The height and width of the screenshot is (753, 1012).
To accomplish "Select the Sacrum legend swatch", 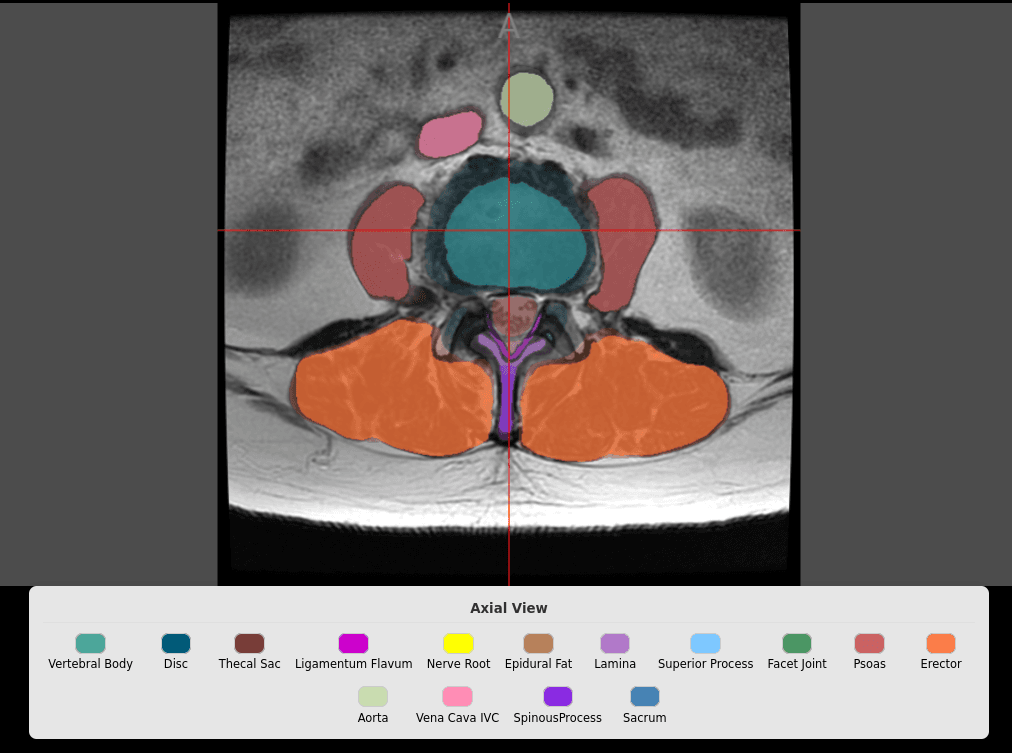I will (644, 696).
